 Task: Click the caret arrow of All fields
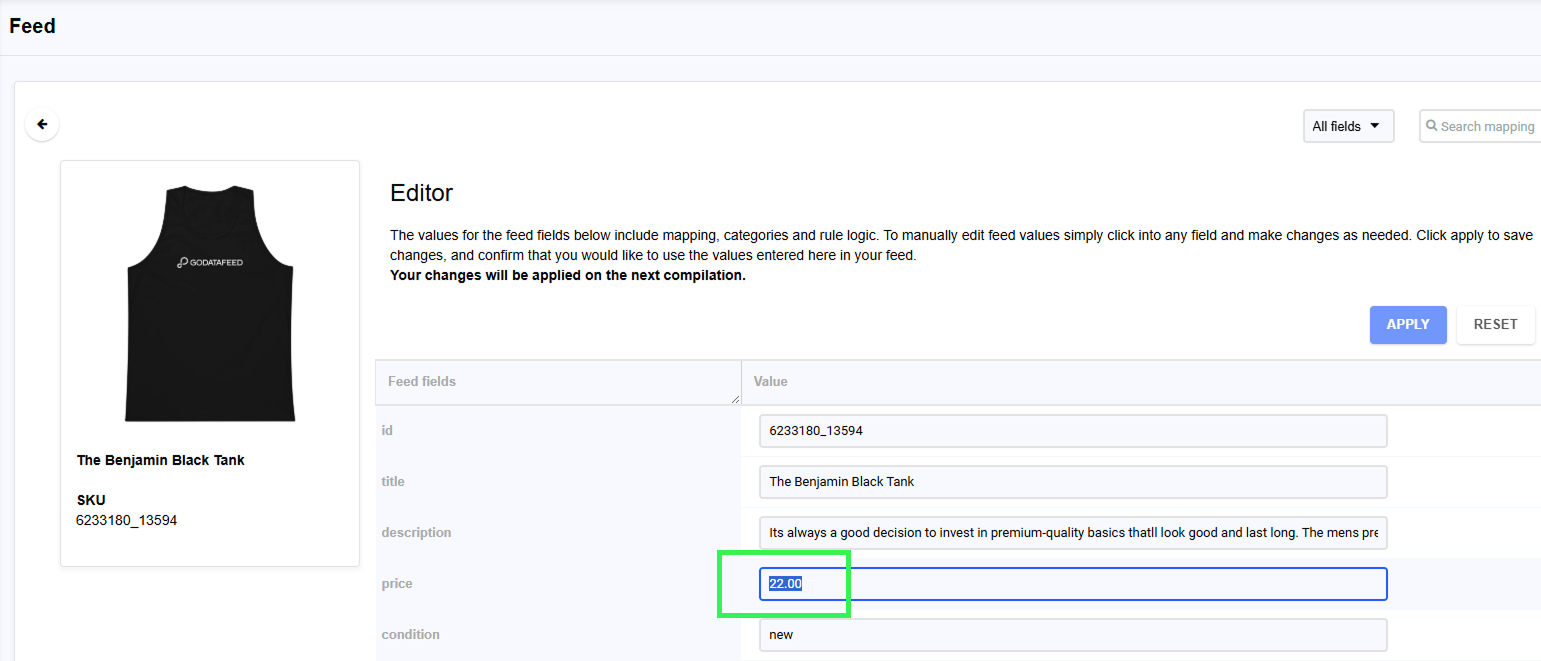point(1375,126)
